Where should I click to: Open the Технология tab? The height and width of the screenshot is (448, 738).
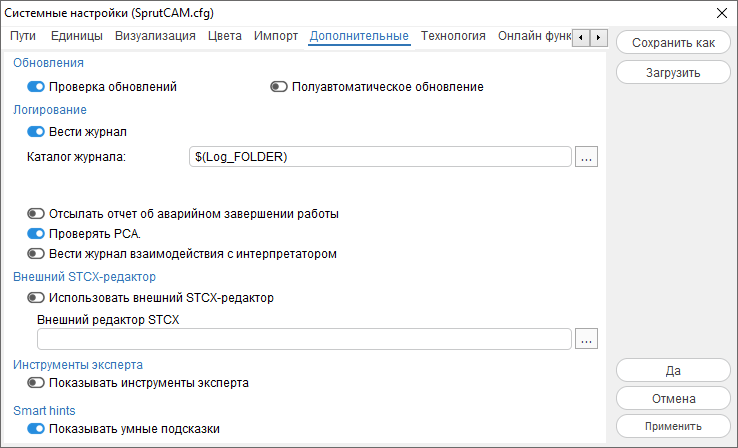point(453,36)
